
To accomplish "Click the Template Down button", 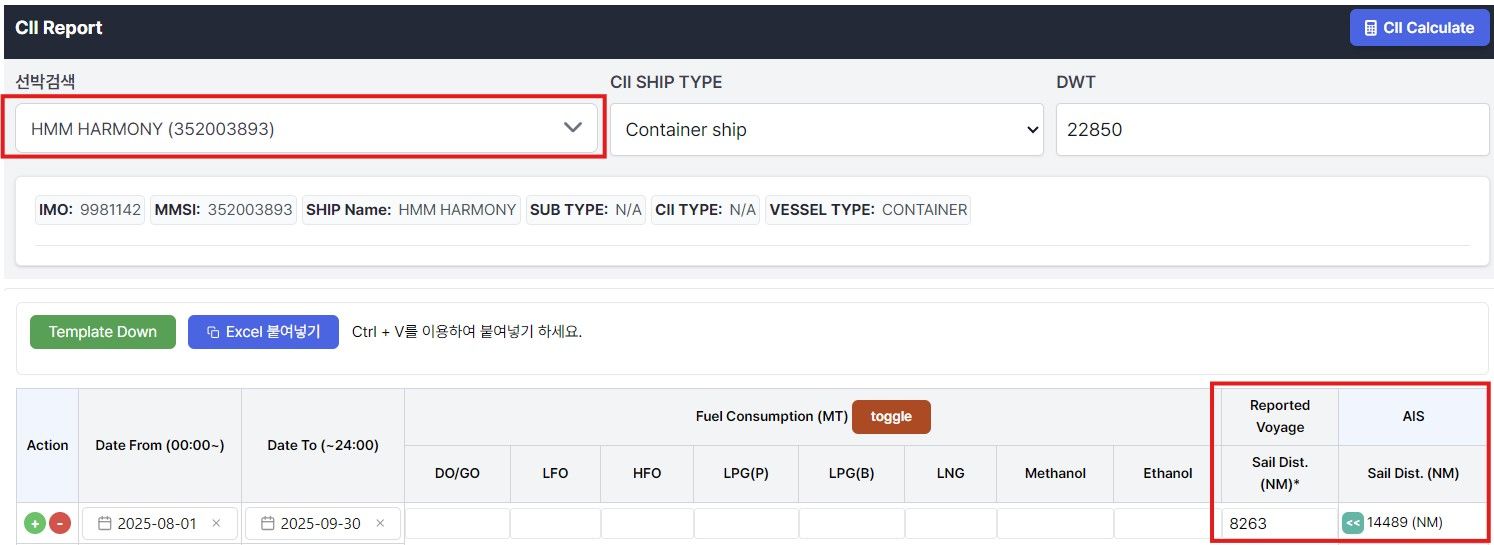I will [102, 332].
